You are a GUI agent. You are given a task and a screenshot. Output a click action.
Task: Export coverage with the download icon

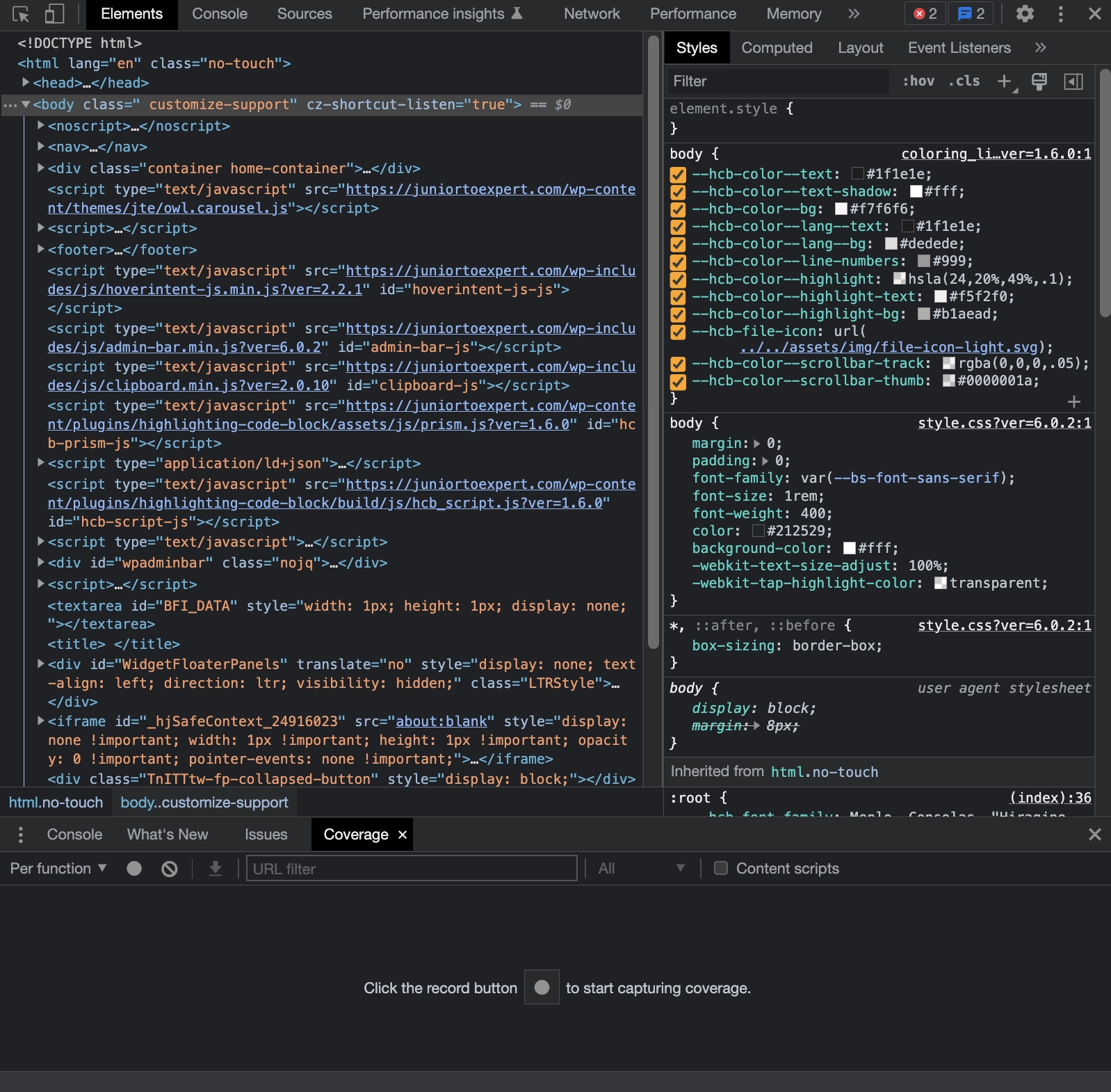(216, 869)
